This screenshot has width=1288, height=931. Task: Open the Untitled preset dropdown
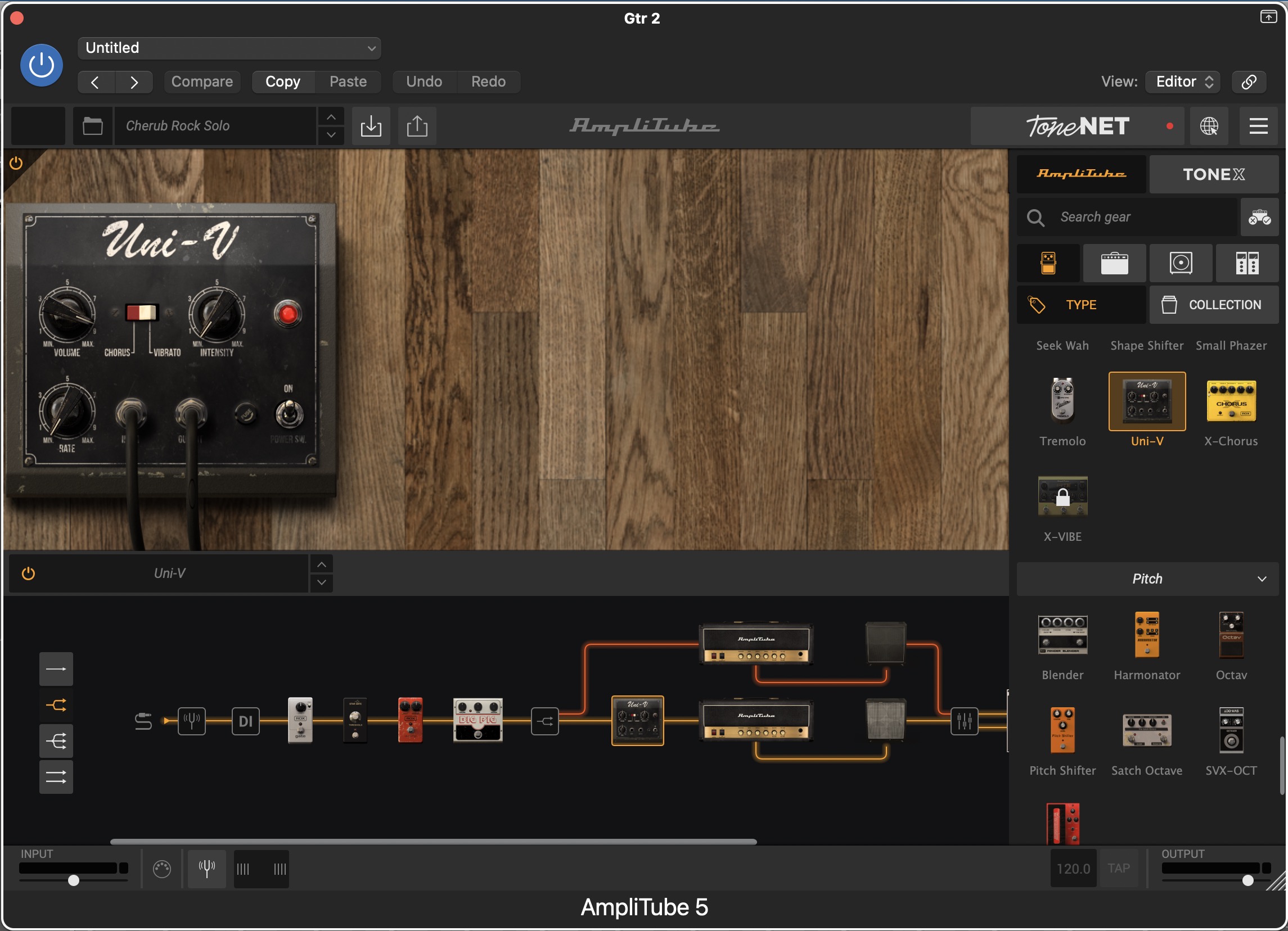(229, 48)
